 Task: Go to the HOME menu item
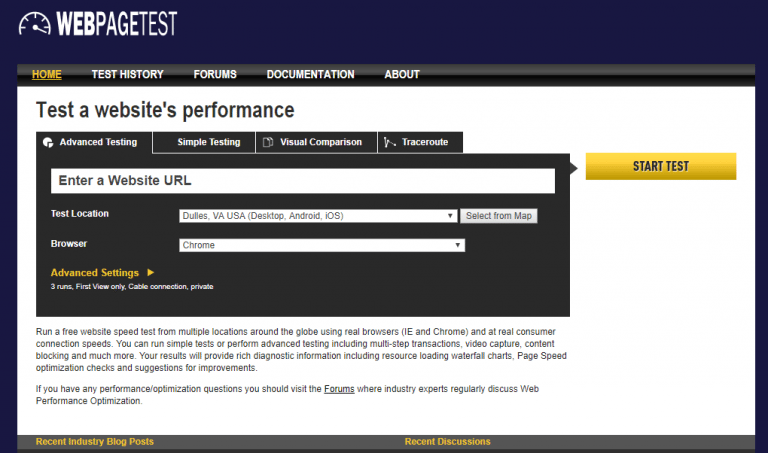point(47,74)
